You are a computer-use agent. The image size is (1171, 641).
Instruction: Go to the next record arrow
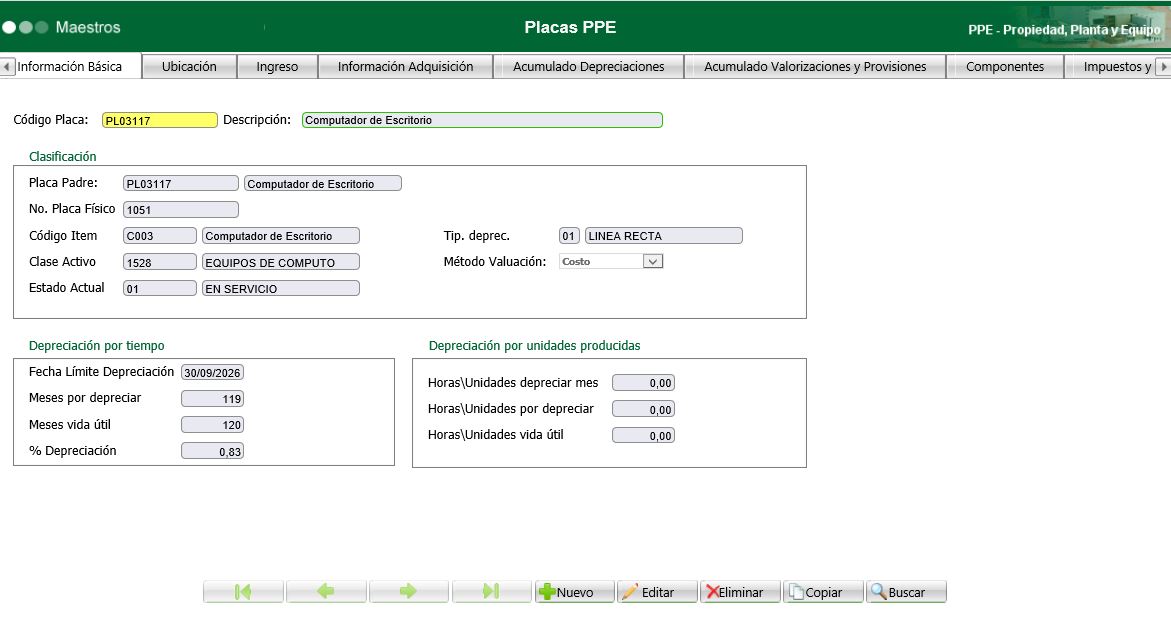coord(409,592)
